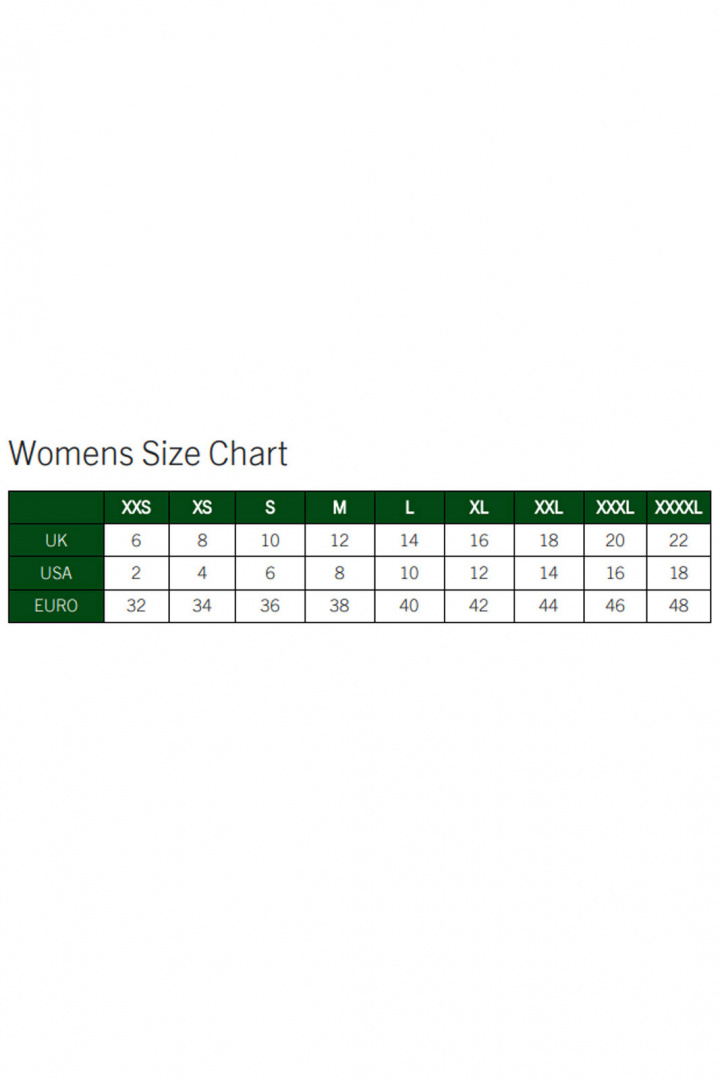Click EURO size 40 under L
This screenshot has height=1080, width=720.
409,606
